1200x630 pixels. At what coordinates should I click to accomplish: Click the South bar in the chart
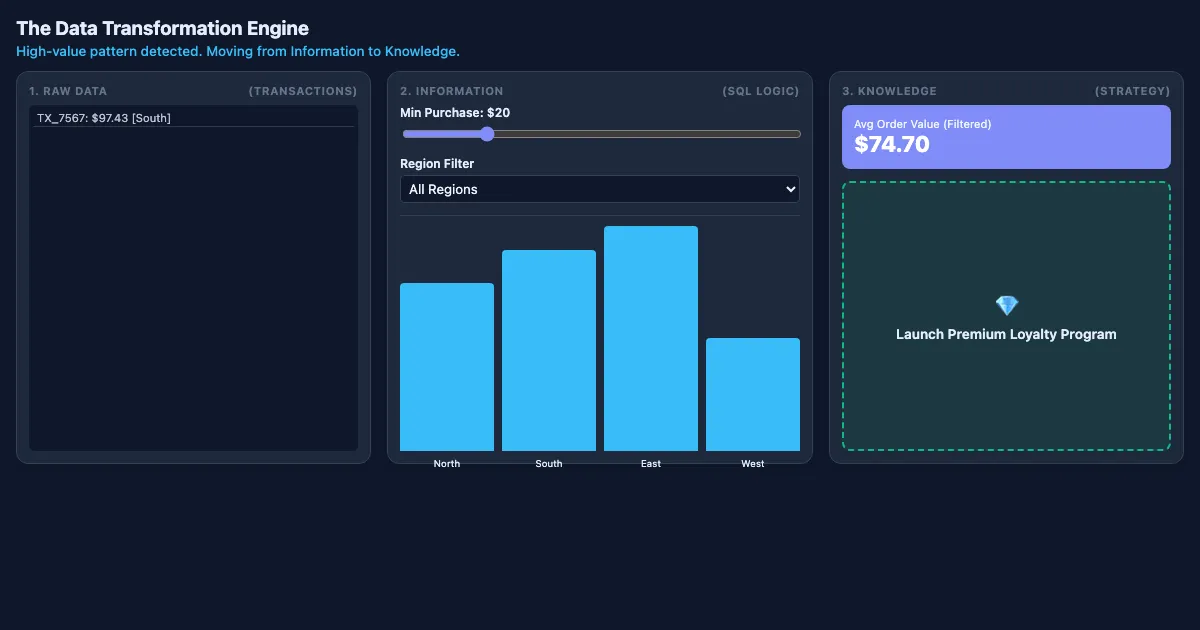click(x=549, y=350)
